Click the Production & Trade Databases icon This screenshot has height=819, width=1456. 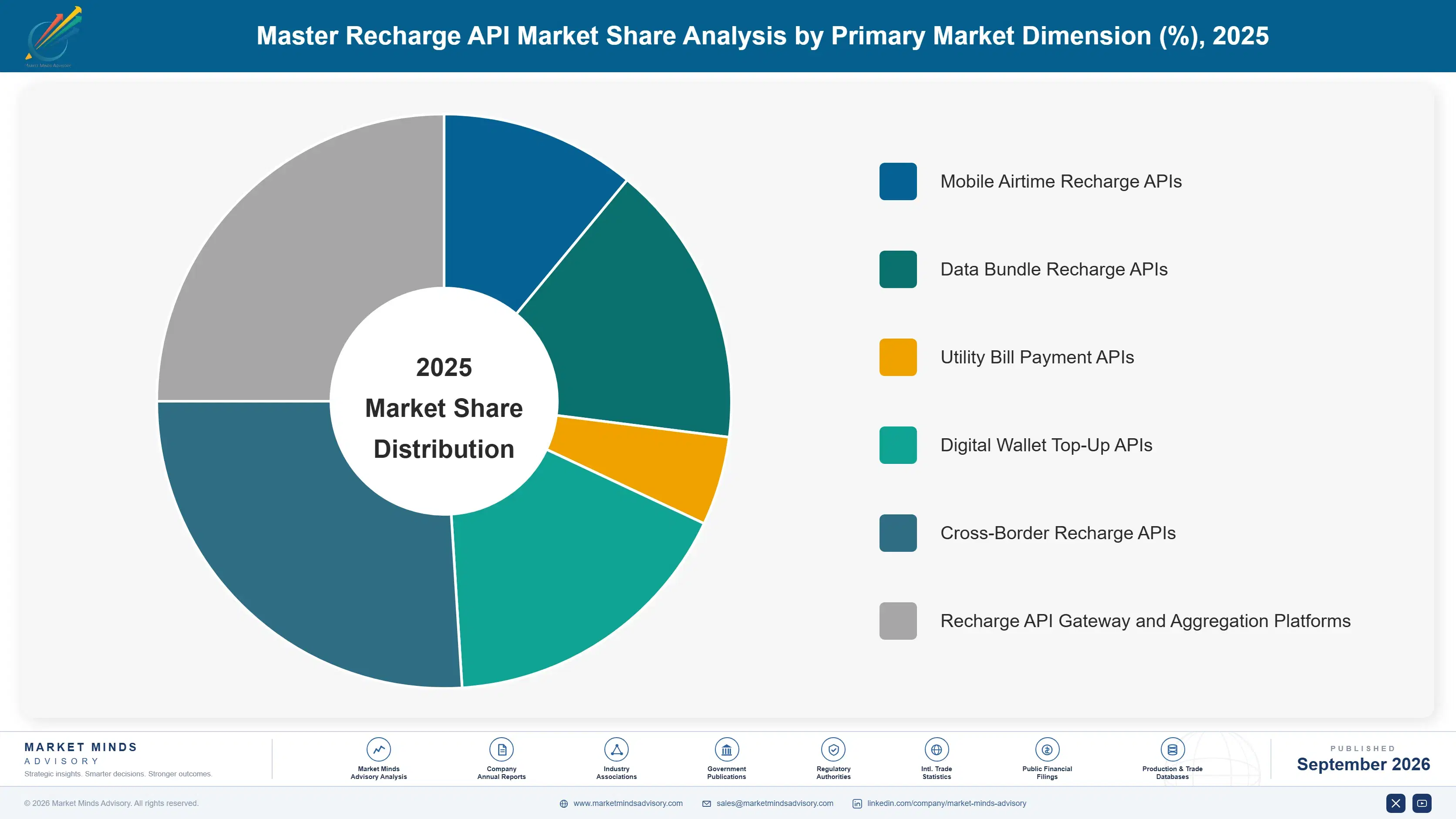pos(1172,749)
